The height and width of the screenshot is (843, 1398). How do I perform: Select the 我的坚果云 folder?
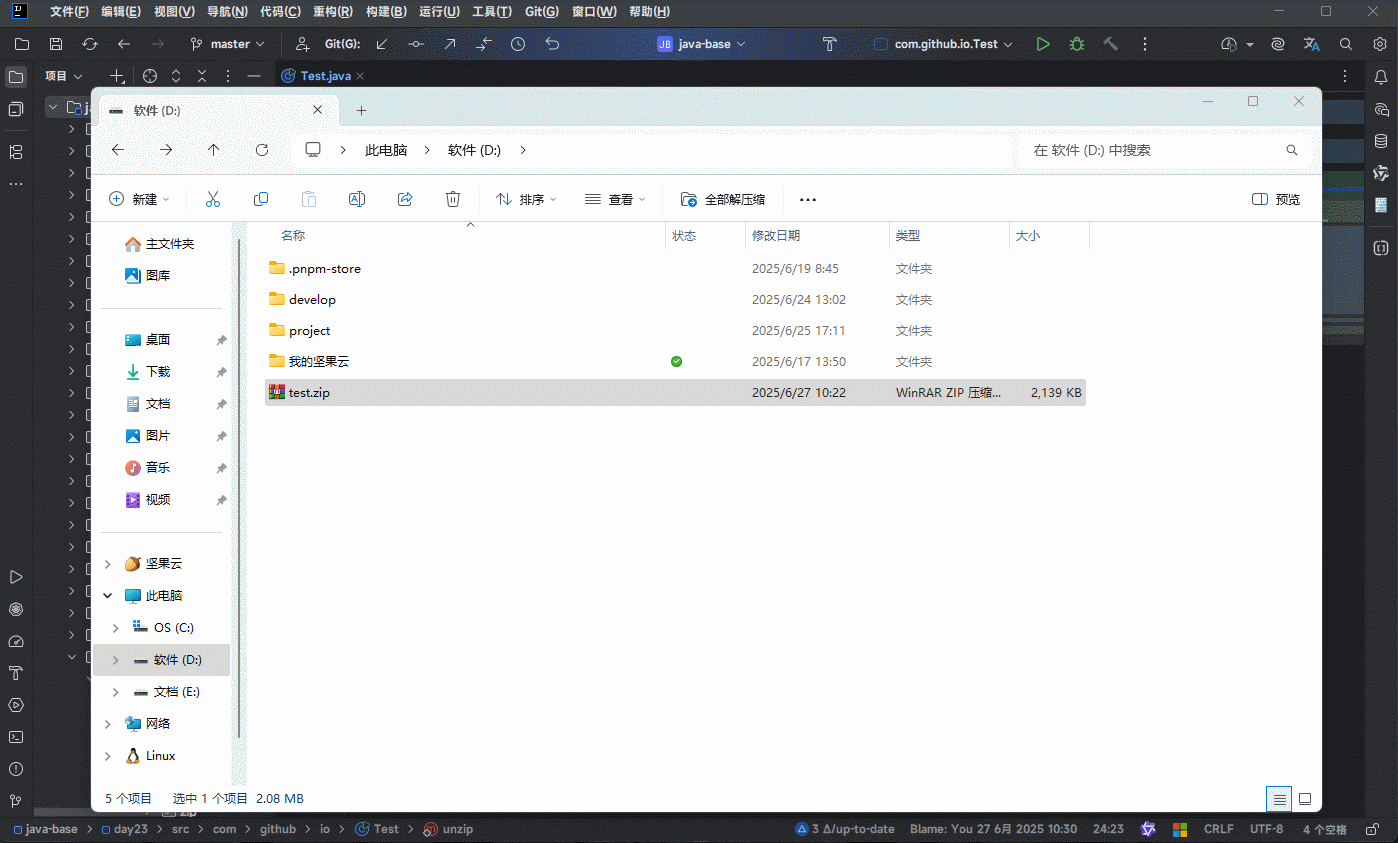(318, 362)
